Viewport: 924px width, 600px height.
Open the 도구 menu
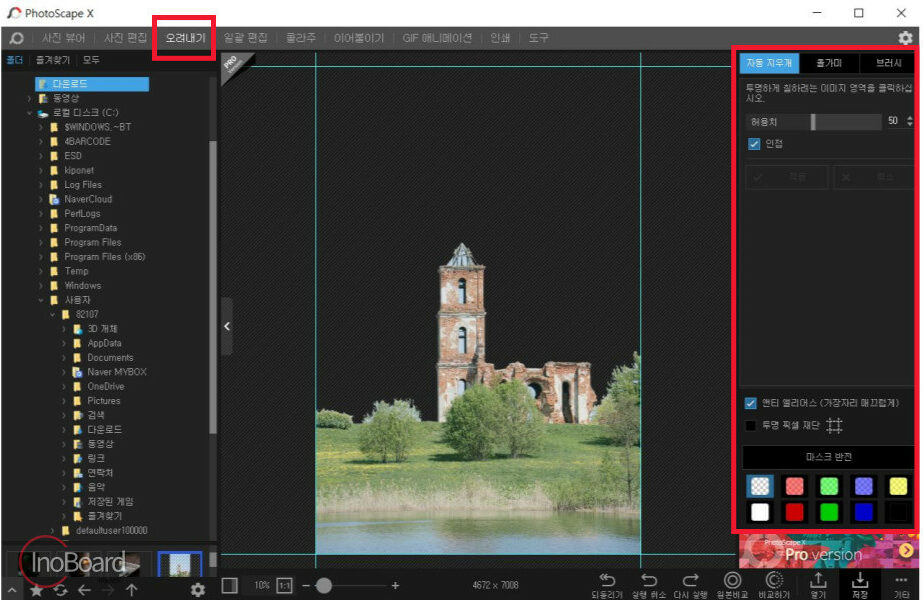[537, 38]
